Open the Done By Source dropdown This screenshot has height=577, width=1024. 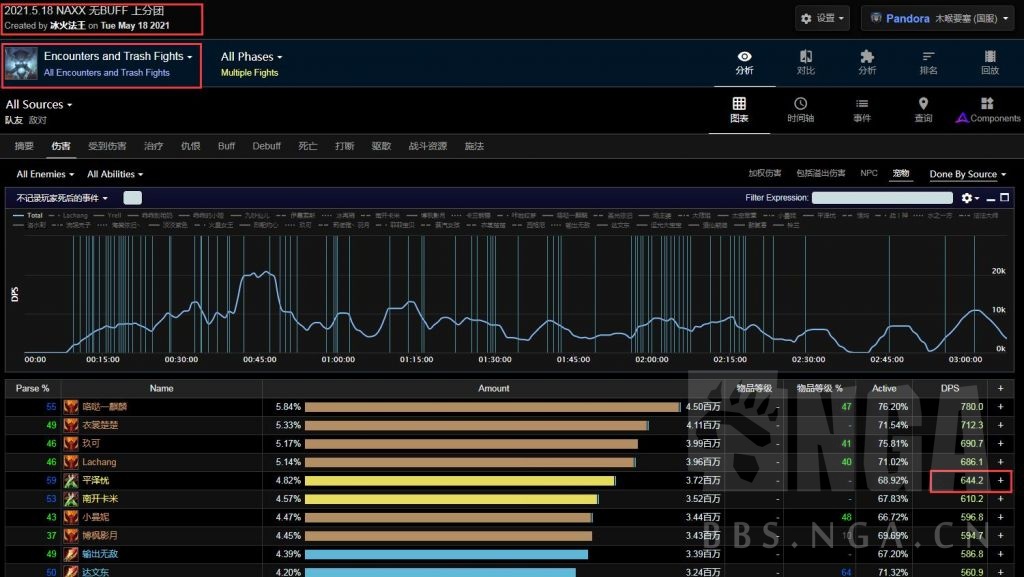pyautogui.click(x=967, y=174)
